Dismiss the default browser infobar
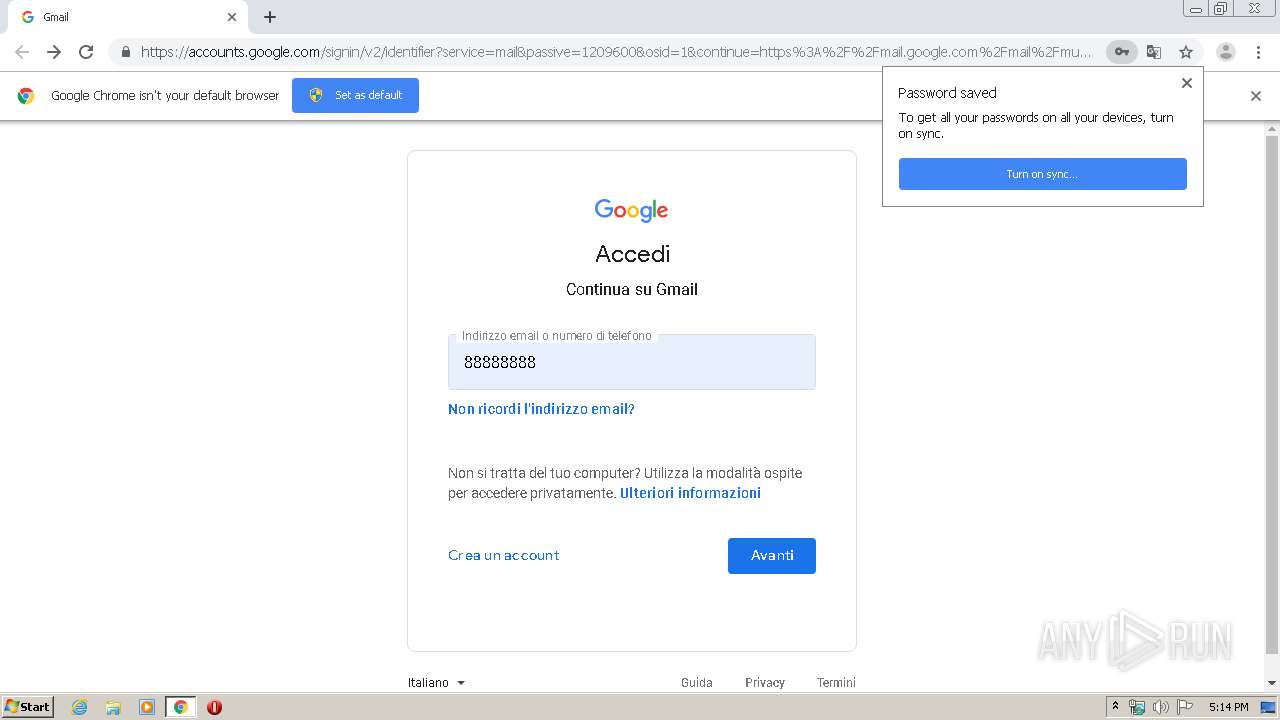The image size is (1280, 720). pos(1256,96)
